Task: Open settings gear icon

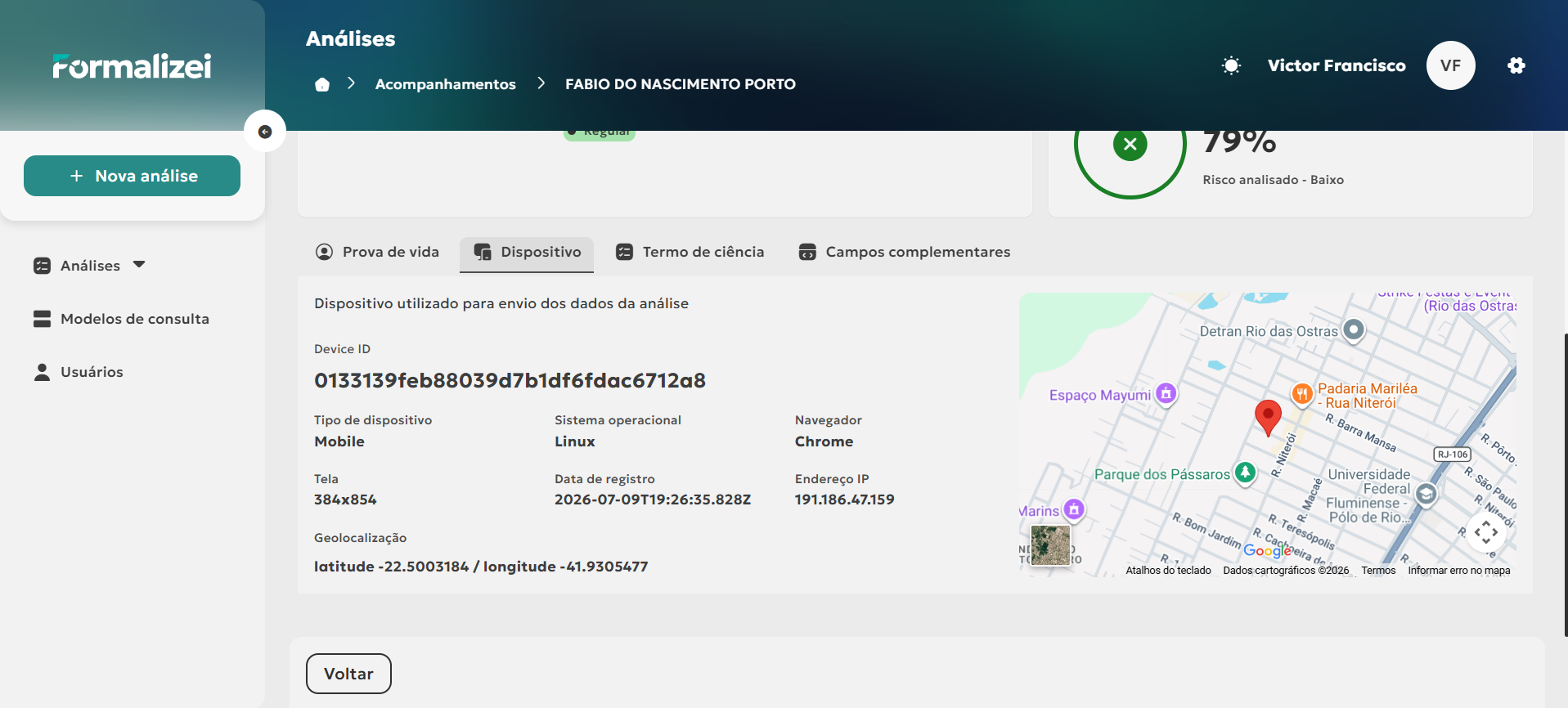Action: point(1516,65)
